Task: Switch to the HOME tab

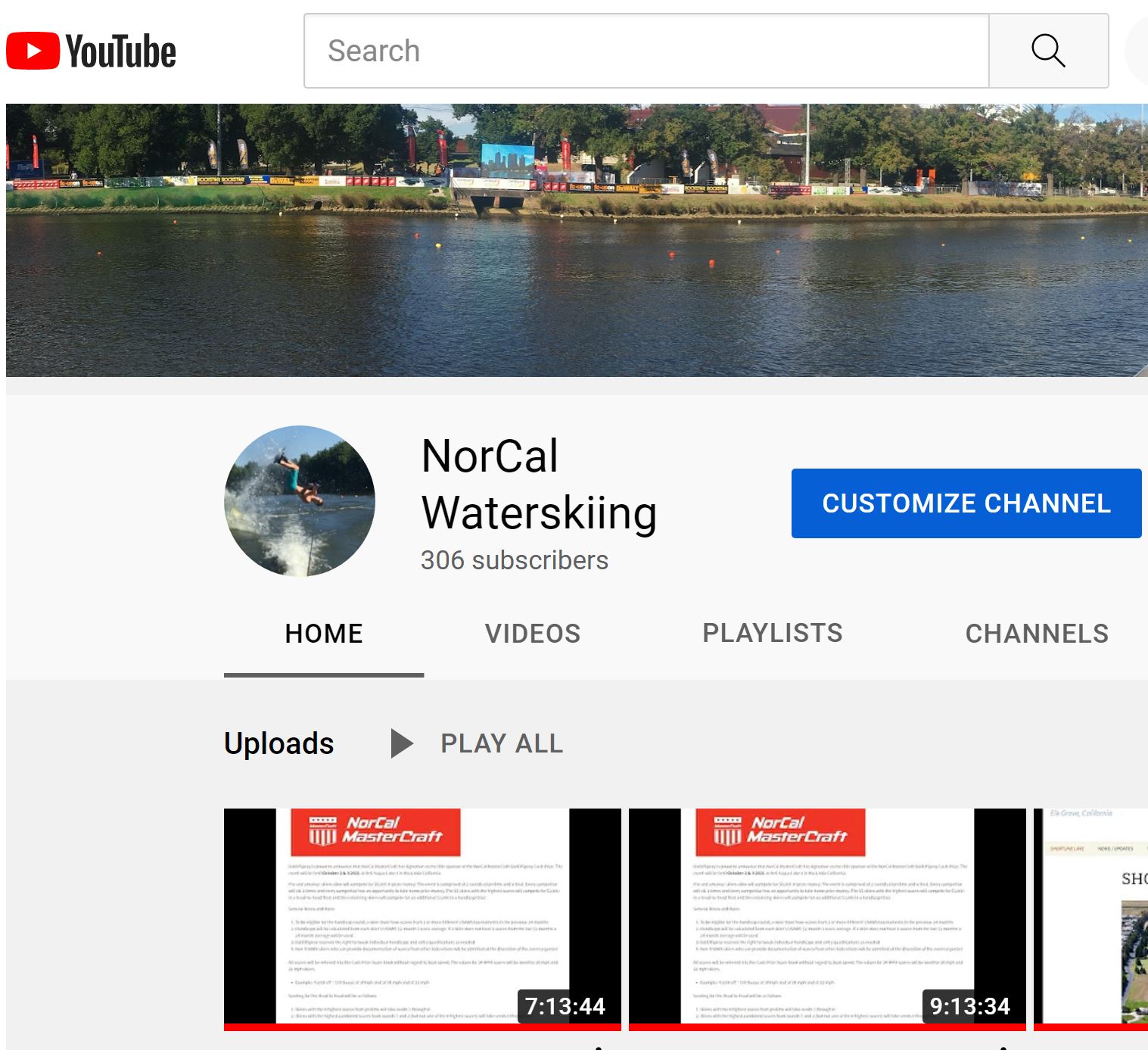Action: (324, 634)
